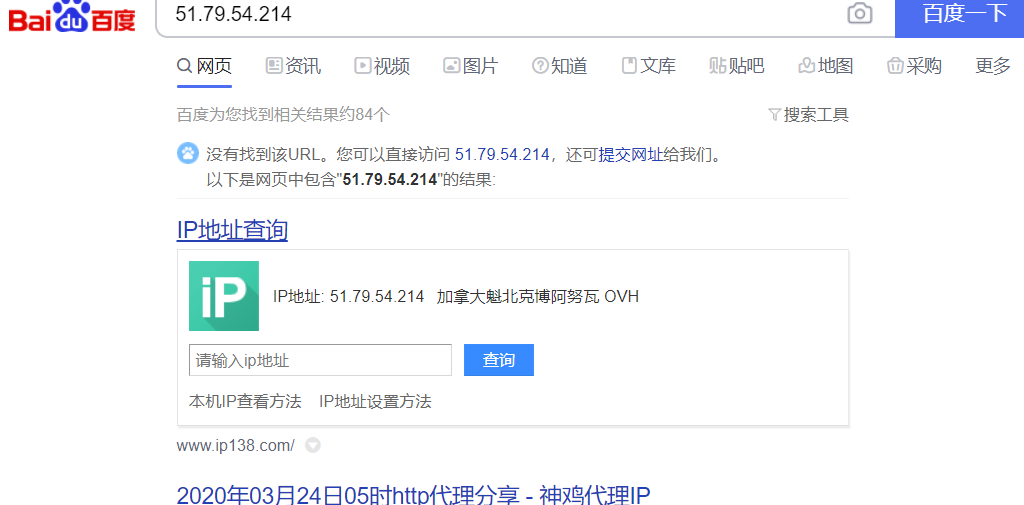This screenshot has height=505, width=1024.
Task: Click the www.ip138.com/ source URL
Action: pos(235,446)
